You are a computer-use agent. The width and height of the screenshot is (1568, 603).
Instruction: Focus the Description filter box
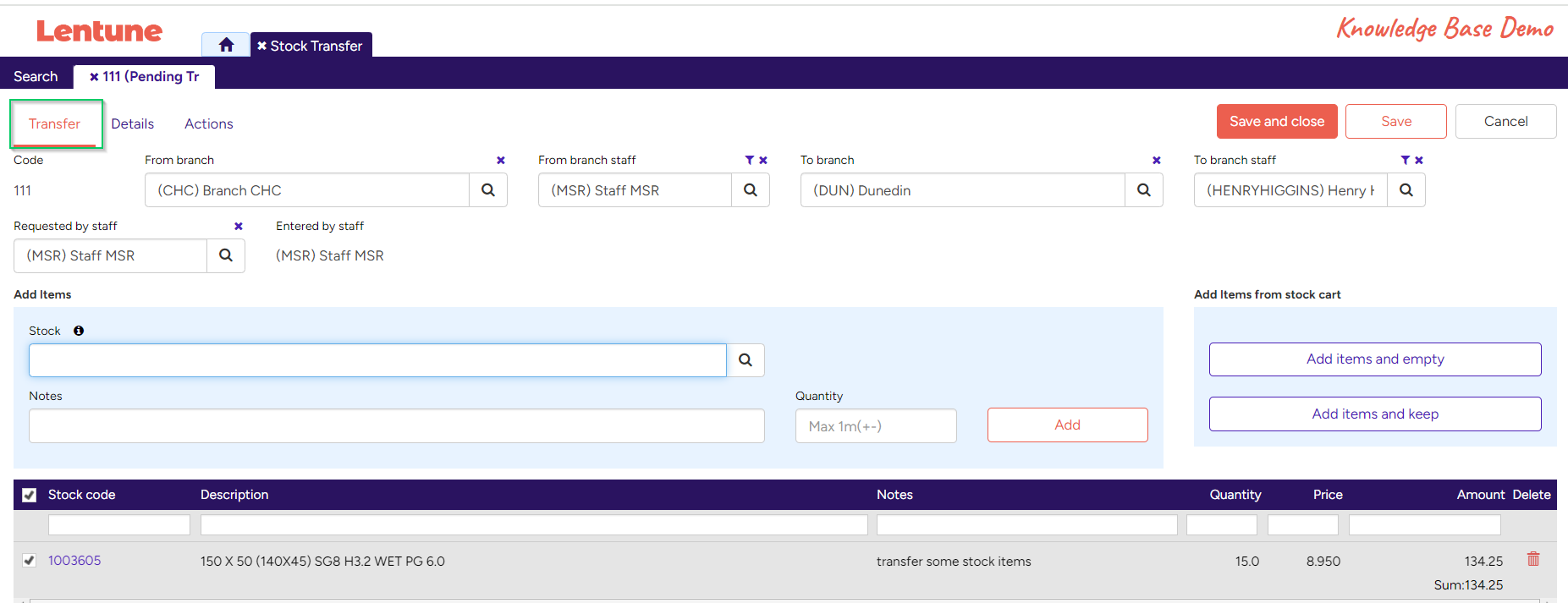pyautogui.click(x=534, y=524)
